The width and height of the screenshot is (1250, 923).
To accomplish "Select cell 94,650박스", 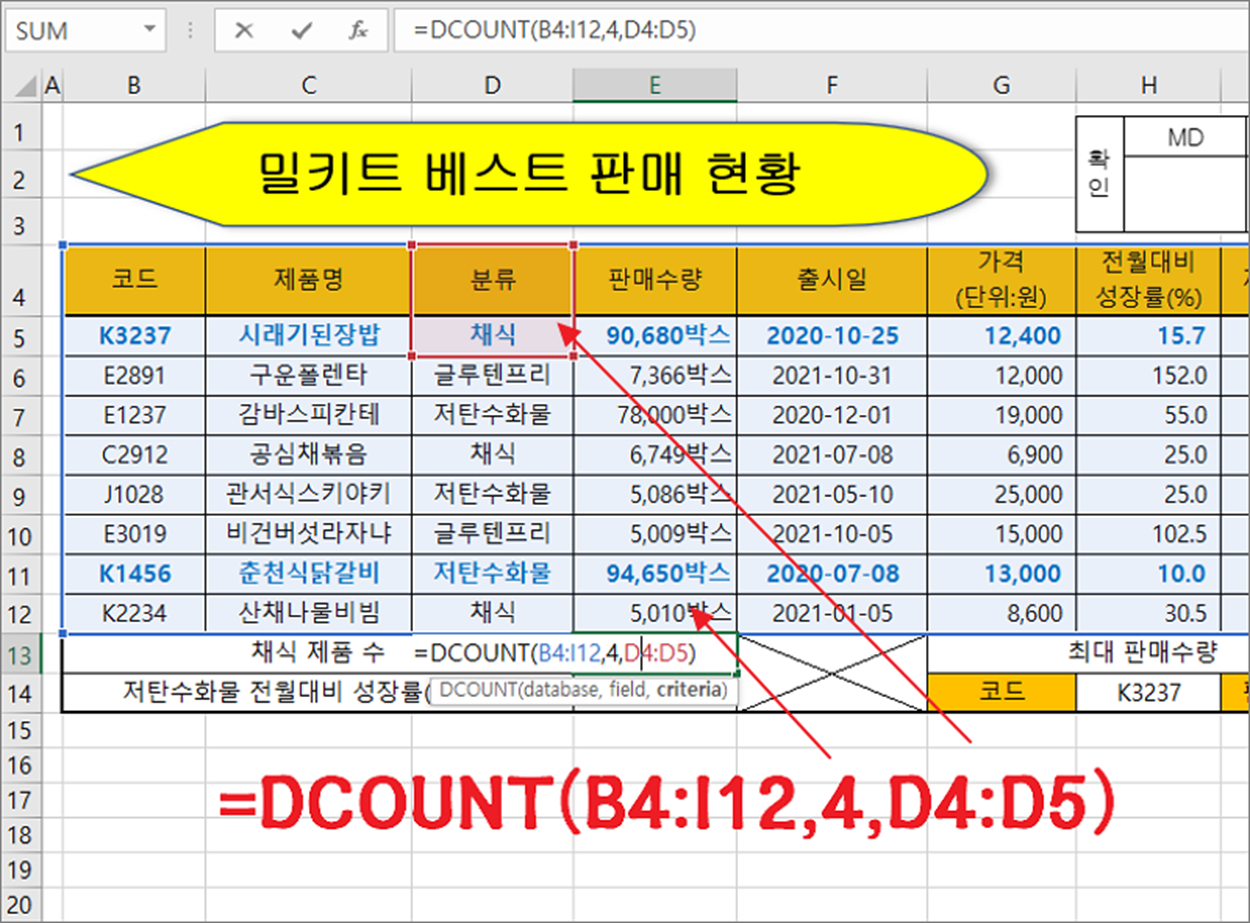I will pyautogui.click(x=655, y=574).
